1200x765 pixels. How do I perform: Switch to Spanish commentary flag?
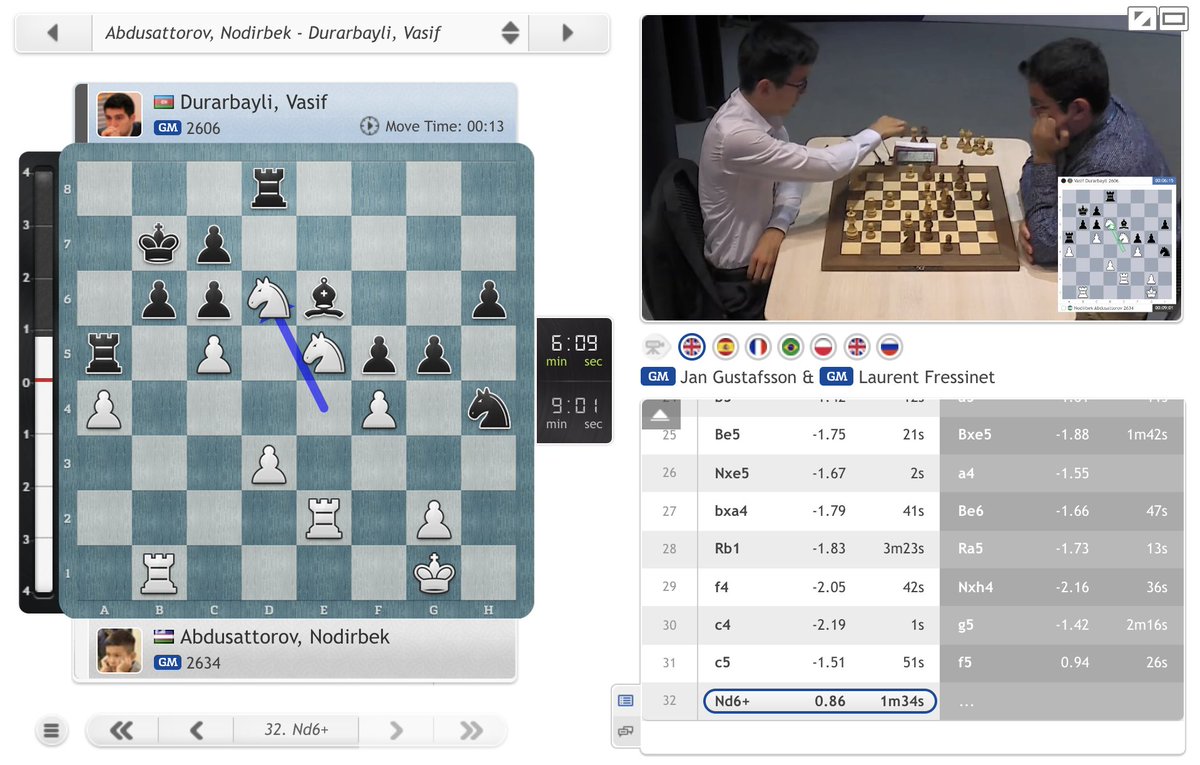pyautogui.click(x=725, y=347)
